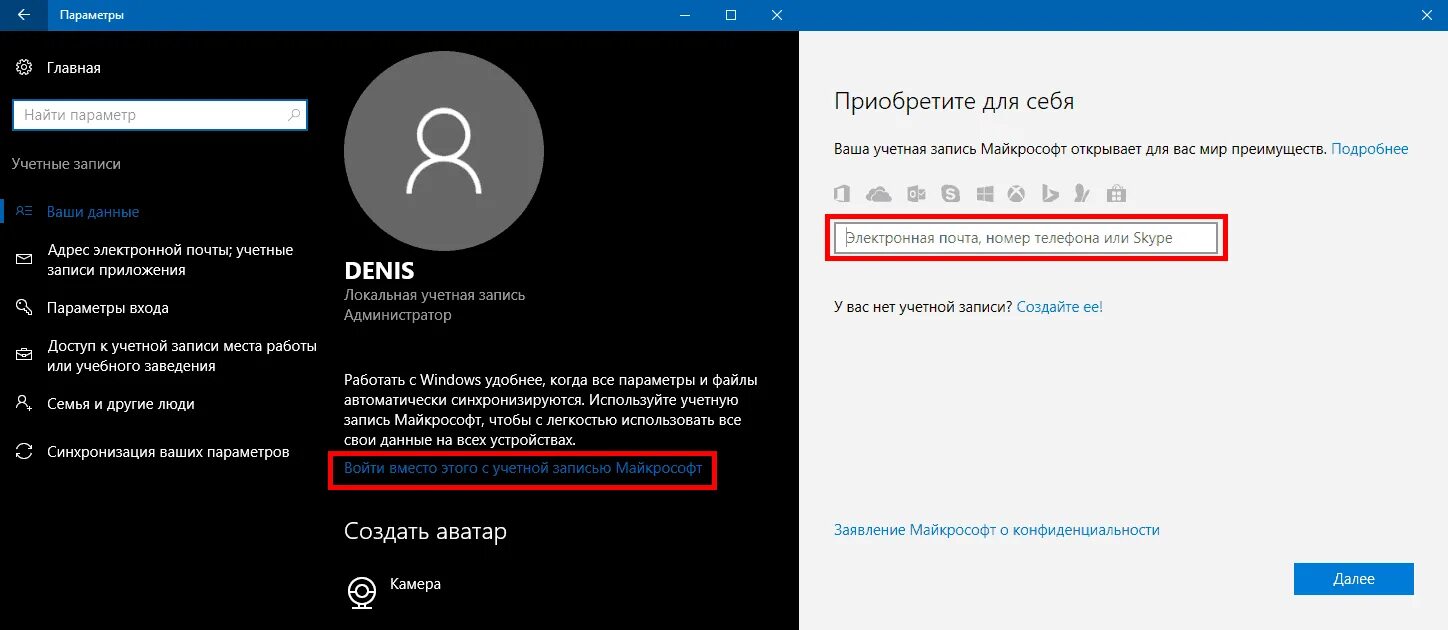
Task: Maximize the Параметры window
Action: coord(731,15)
